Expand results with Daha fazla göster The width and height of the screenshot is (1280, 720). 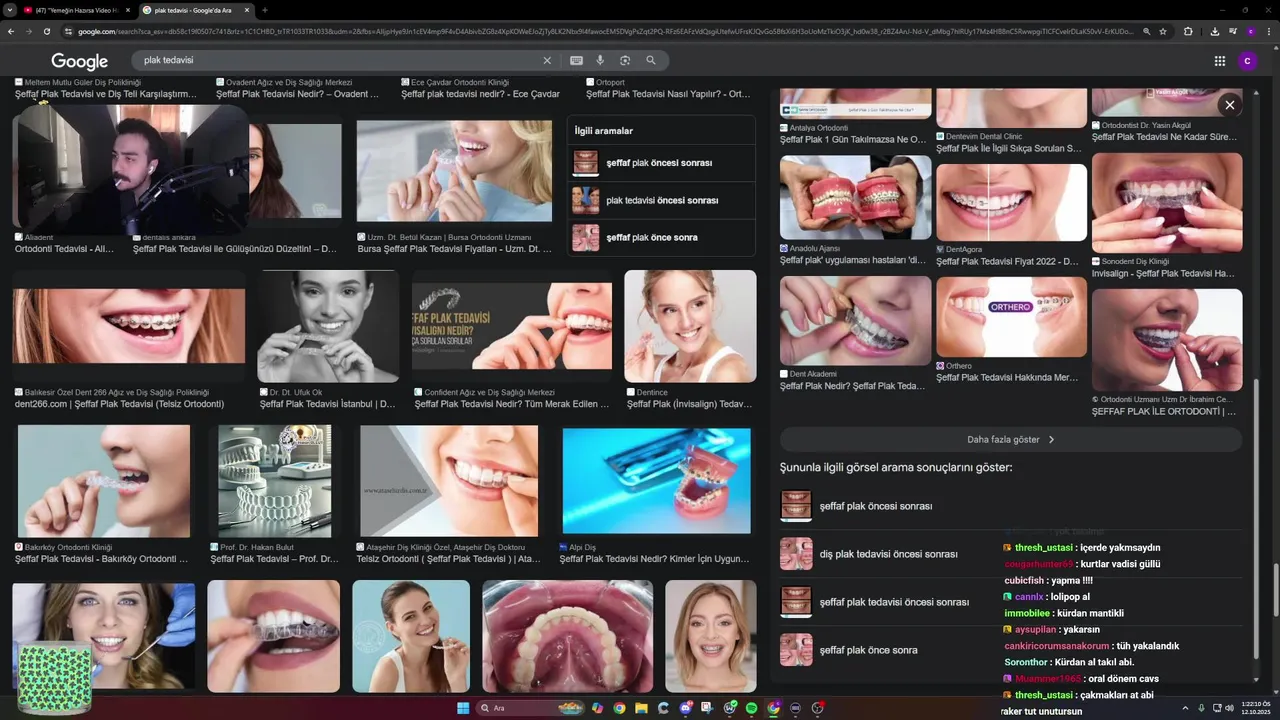coord(1011,439)
